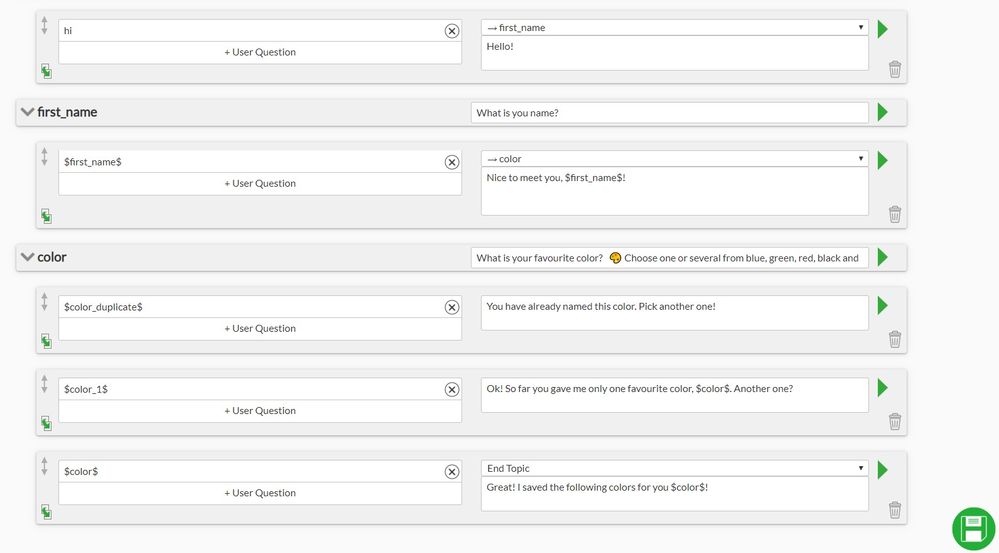Screen dimensions: 999x553
Task: Delete the '$color_duplicate$' rule
Action: (x=895, y=339)
